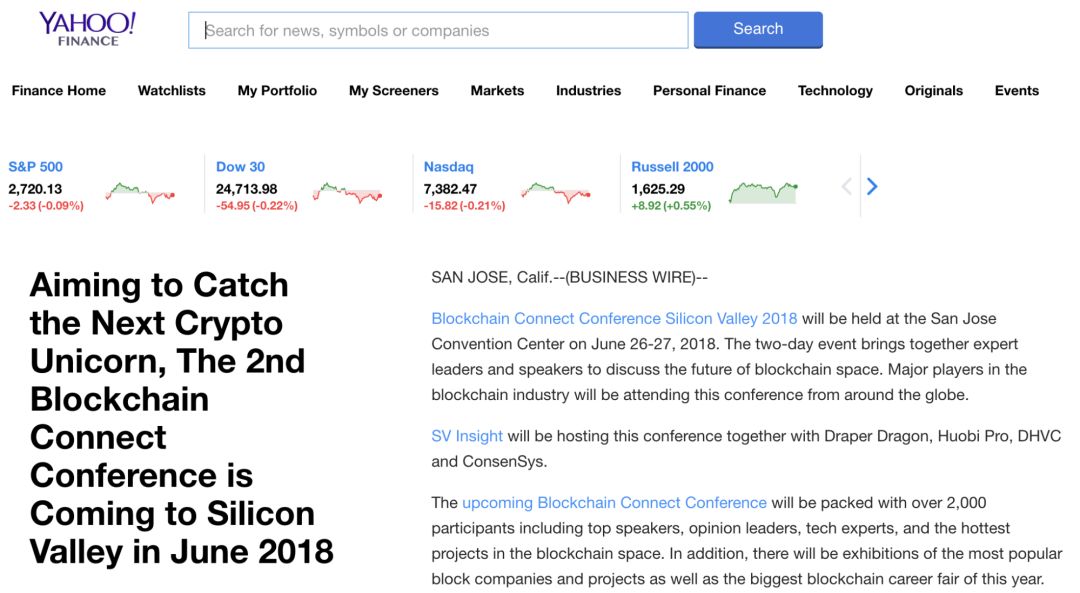Viewport: 1080px width, 593px height.
Task: Click the search input field
Action: click(438, 30)
